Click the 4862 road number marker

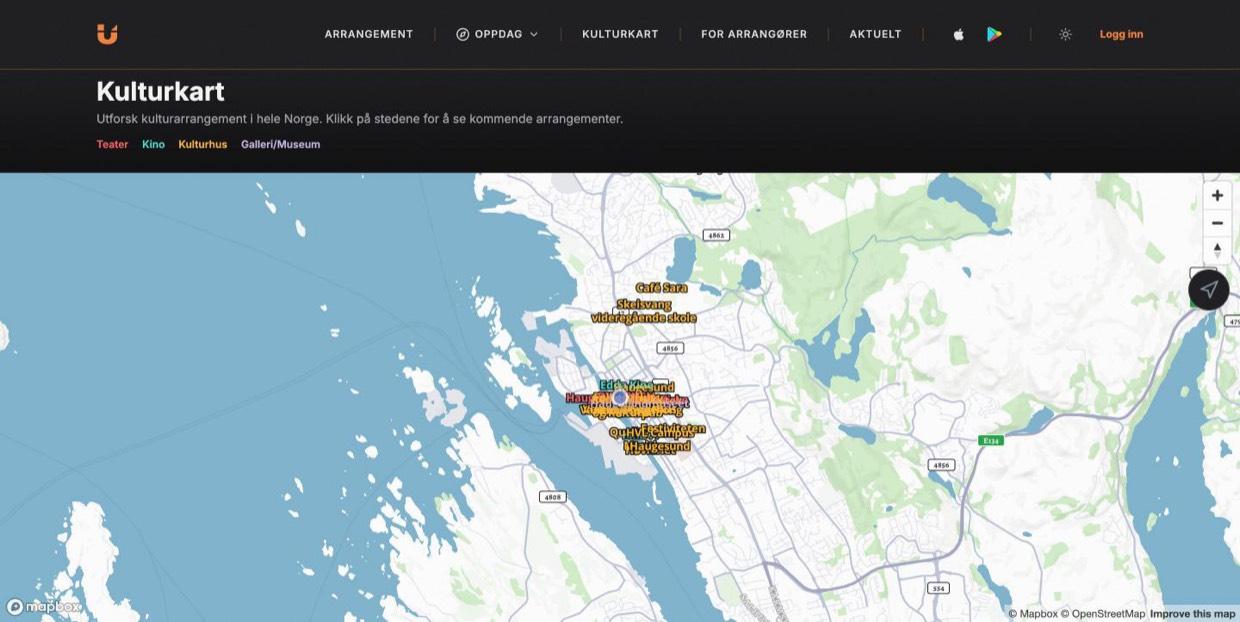pos(715,235)
